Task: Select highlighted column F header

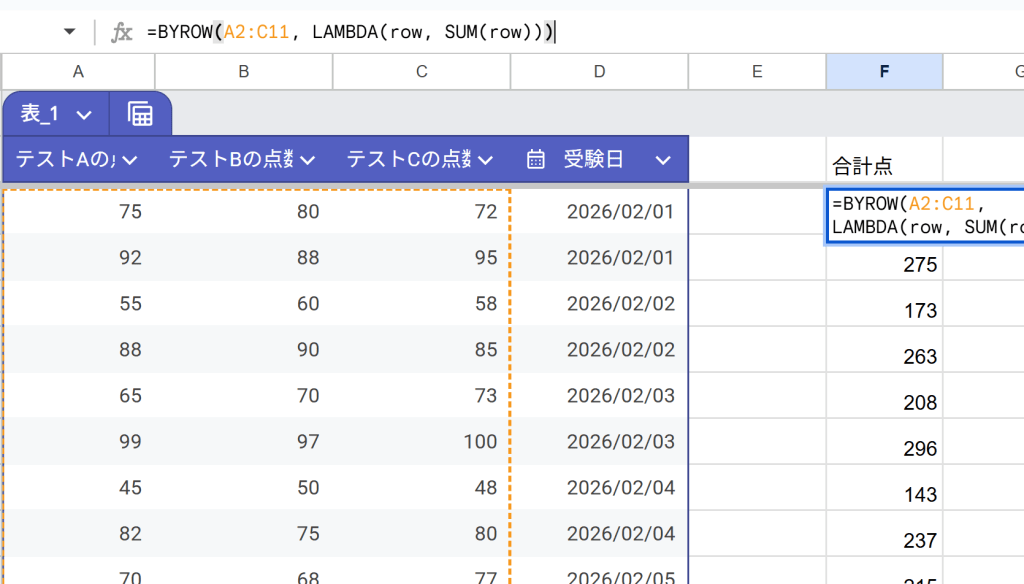Action: (x=884, y=72)
